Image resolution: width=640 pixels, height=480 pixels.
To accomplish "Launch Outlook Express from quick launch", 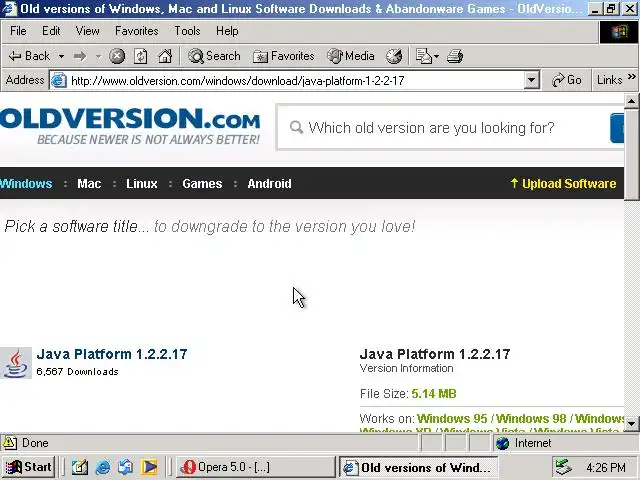I will [126, 467].
